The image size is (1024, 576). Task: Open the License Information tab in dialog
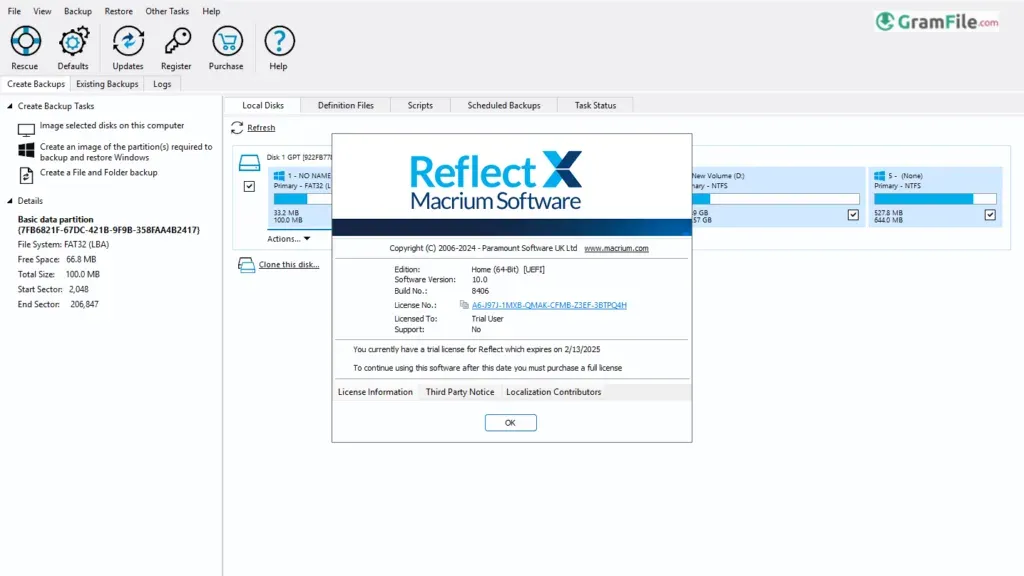[376, 392]
